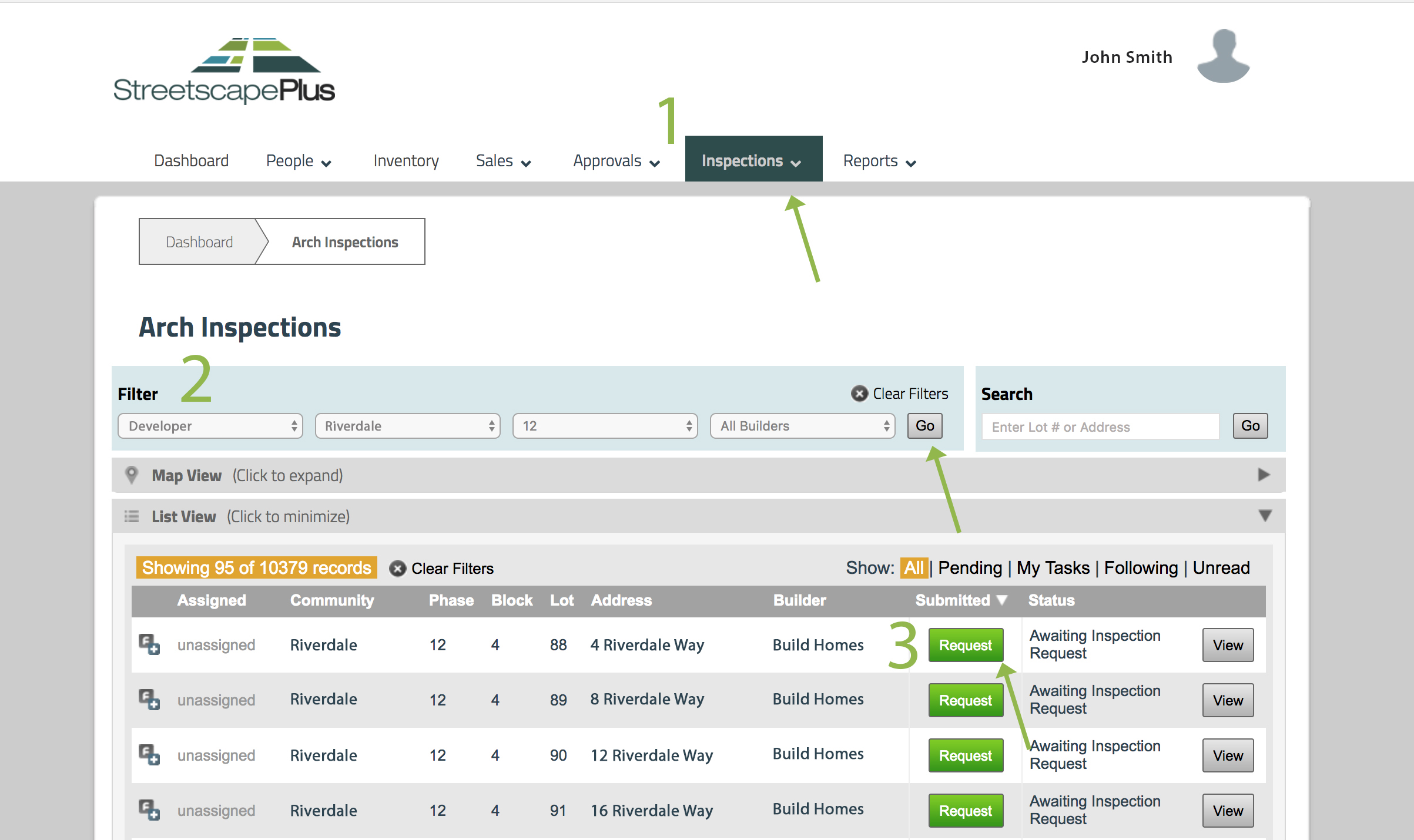Click the Clear Filters X icon above the table
Screen dimensions: 1414x840
tap(398, 569)
